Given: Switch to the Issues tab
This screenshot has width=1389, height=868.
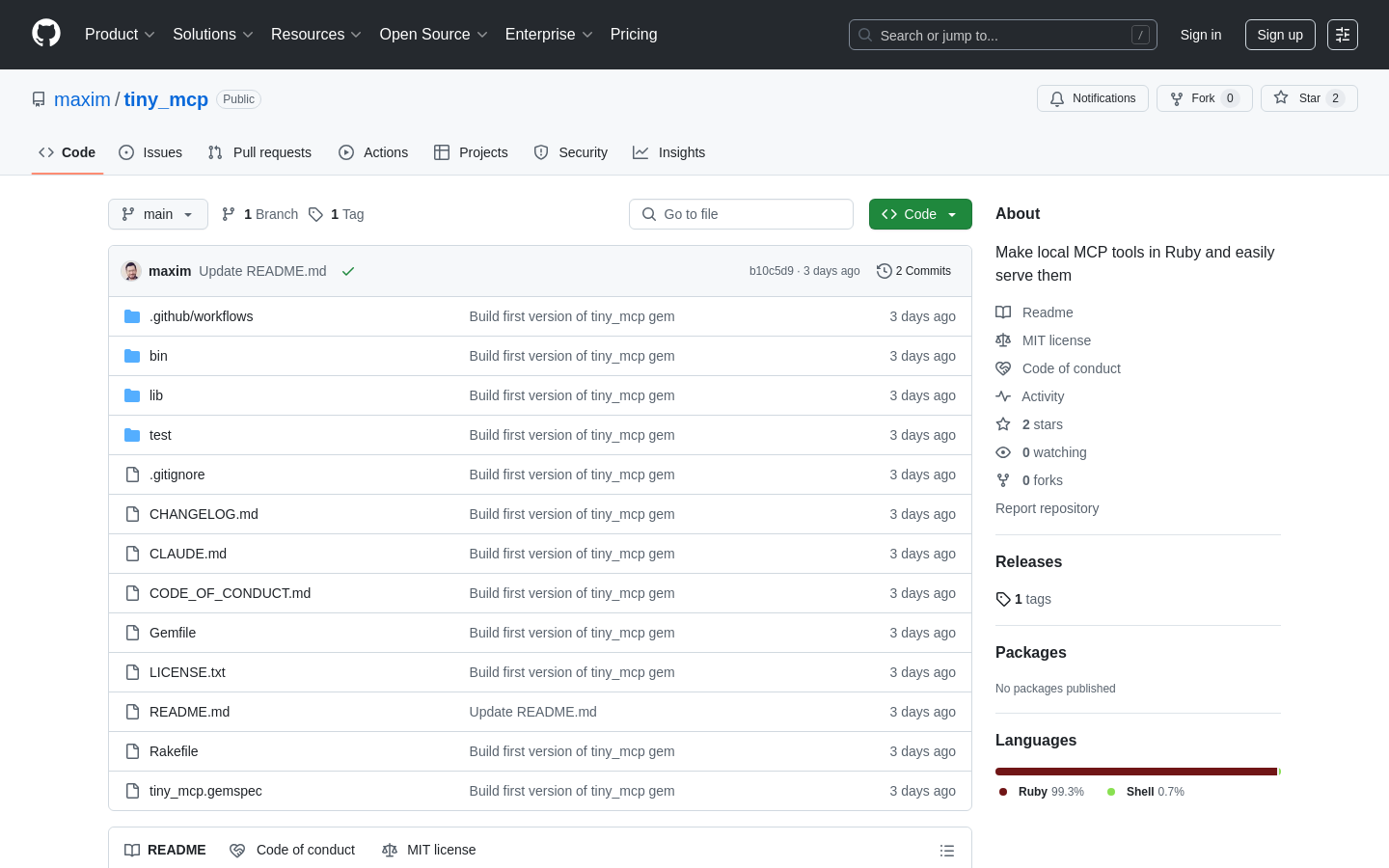Looking at the screenshot, I should tap(150, 152).
